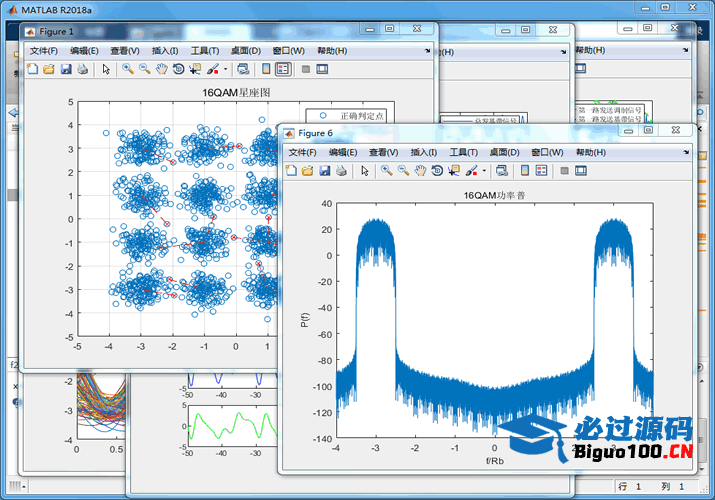Toggle Insert Legend icon in Figure 6
Screen dimensions: 715x500
542,171
